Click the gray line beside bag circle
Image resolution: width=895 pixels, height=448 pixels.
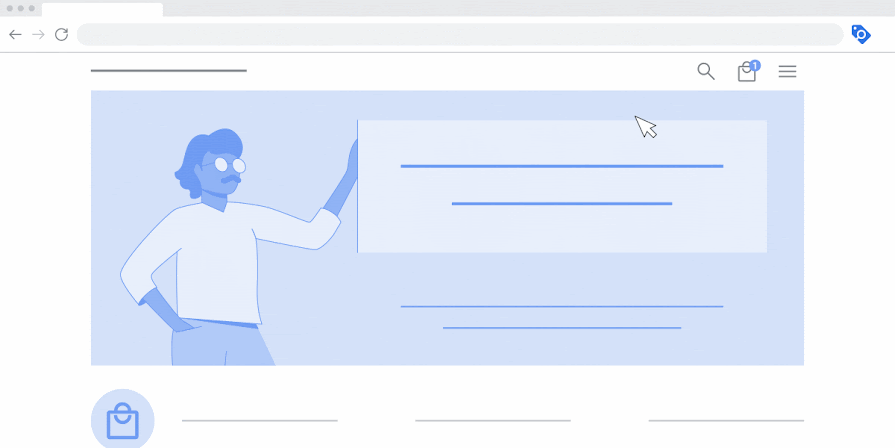[260, 421]
